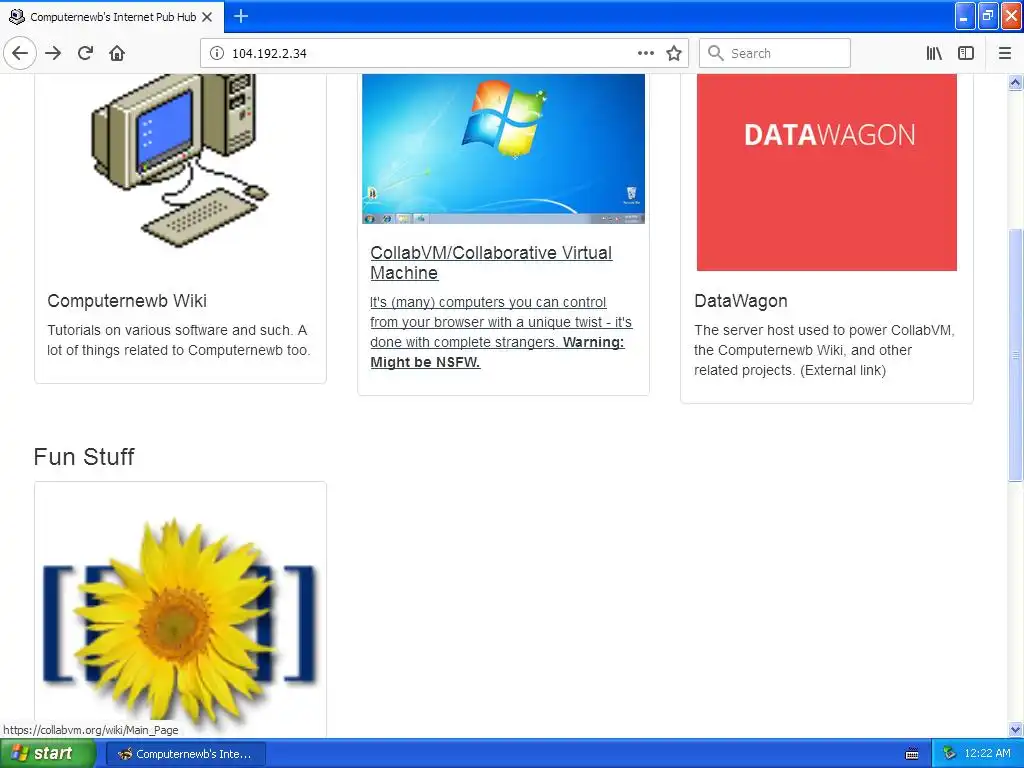The width and height of the screenshot is (1024, 768).
Task: Click the on-screen keyboard tray icon
Action: 912,754
